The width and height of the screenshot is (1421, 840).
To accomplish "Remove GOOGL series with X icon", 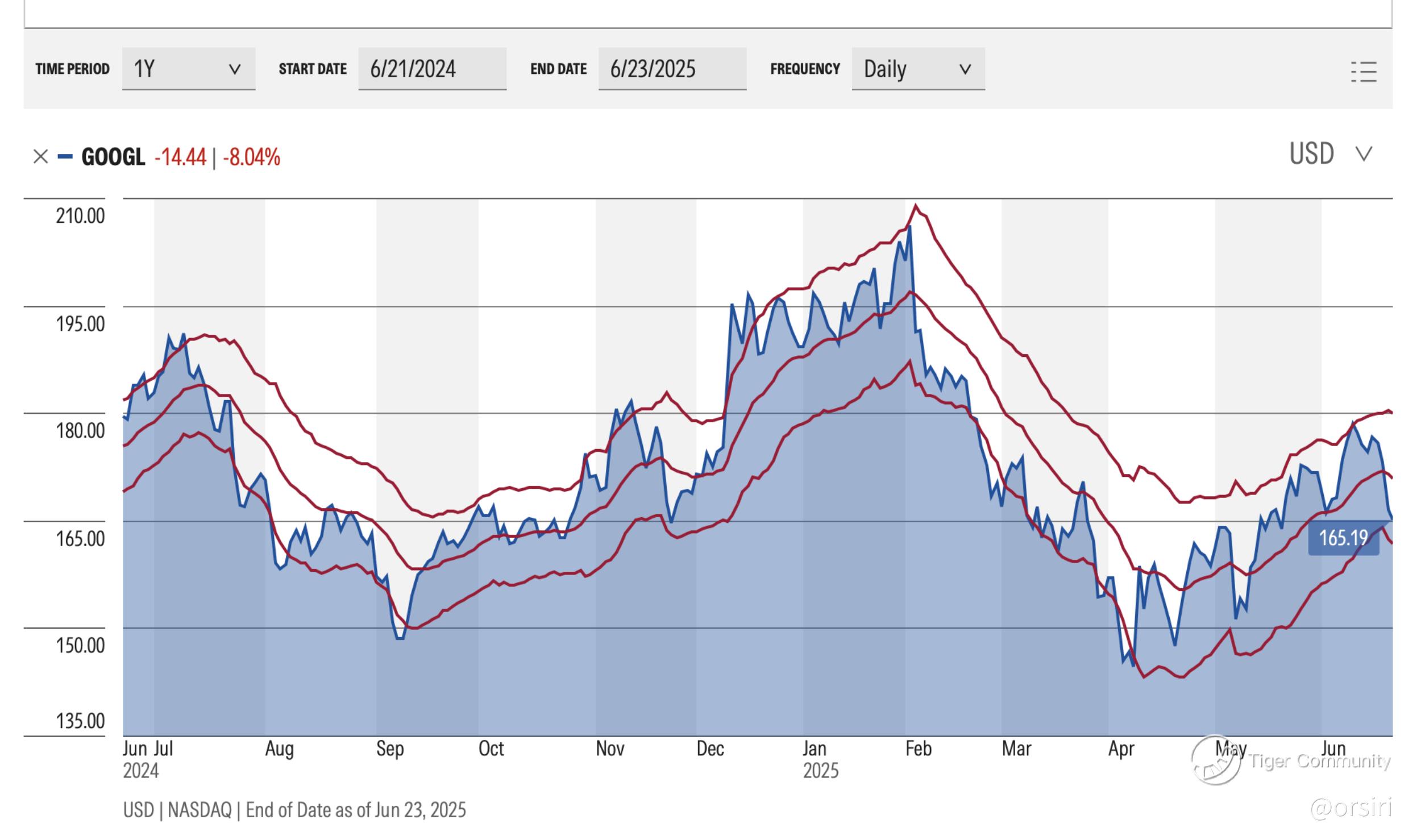I will click(40, 156).
